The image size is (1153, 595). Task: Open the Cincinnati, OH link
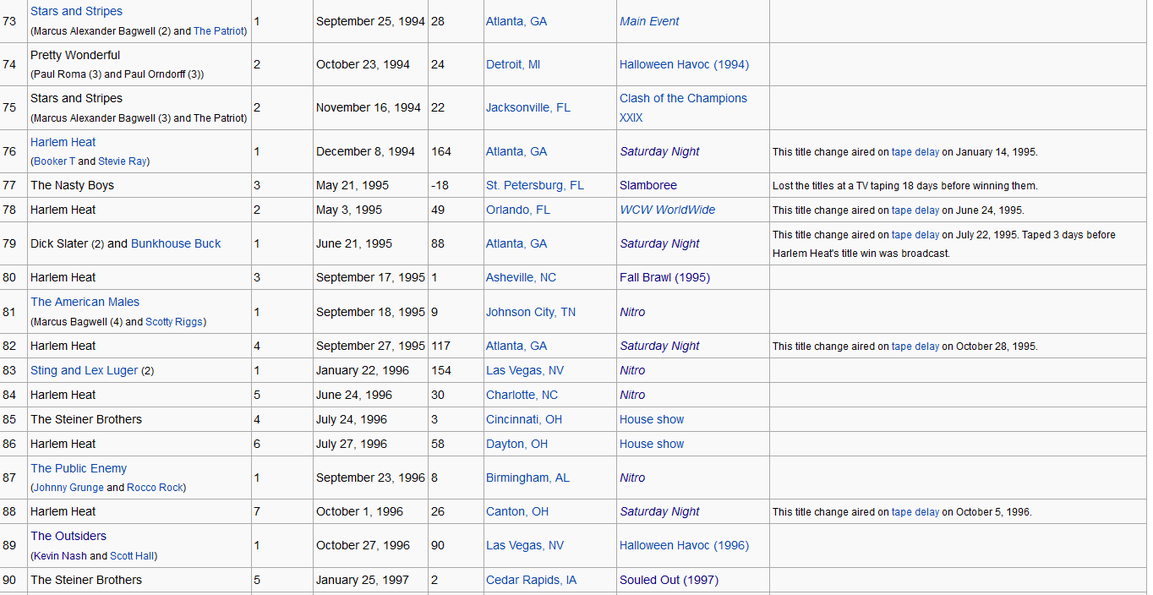(524, 419)
